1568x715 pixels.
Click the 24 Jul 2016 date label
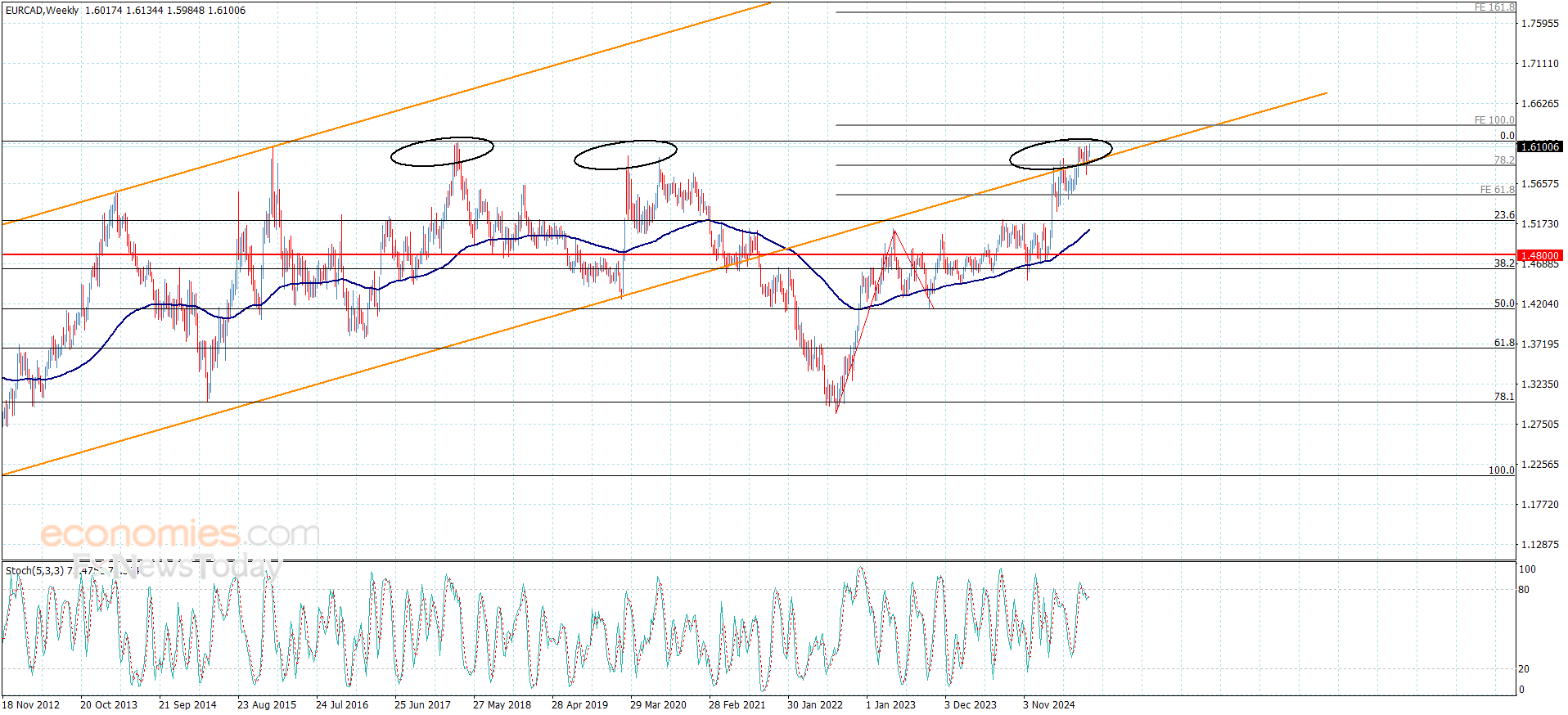342,705
